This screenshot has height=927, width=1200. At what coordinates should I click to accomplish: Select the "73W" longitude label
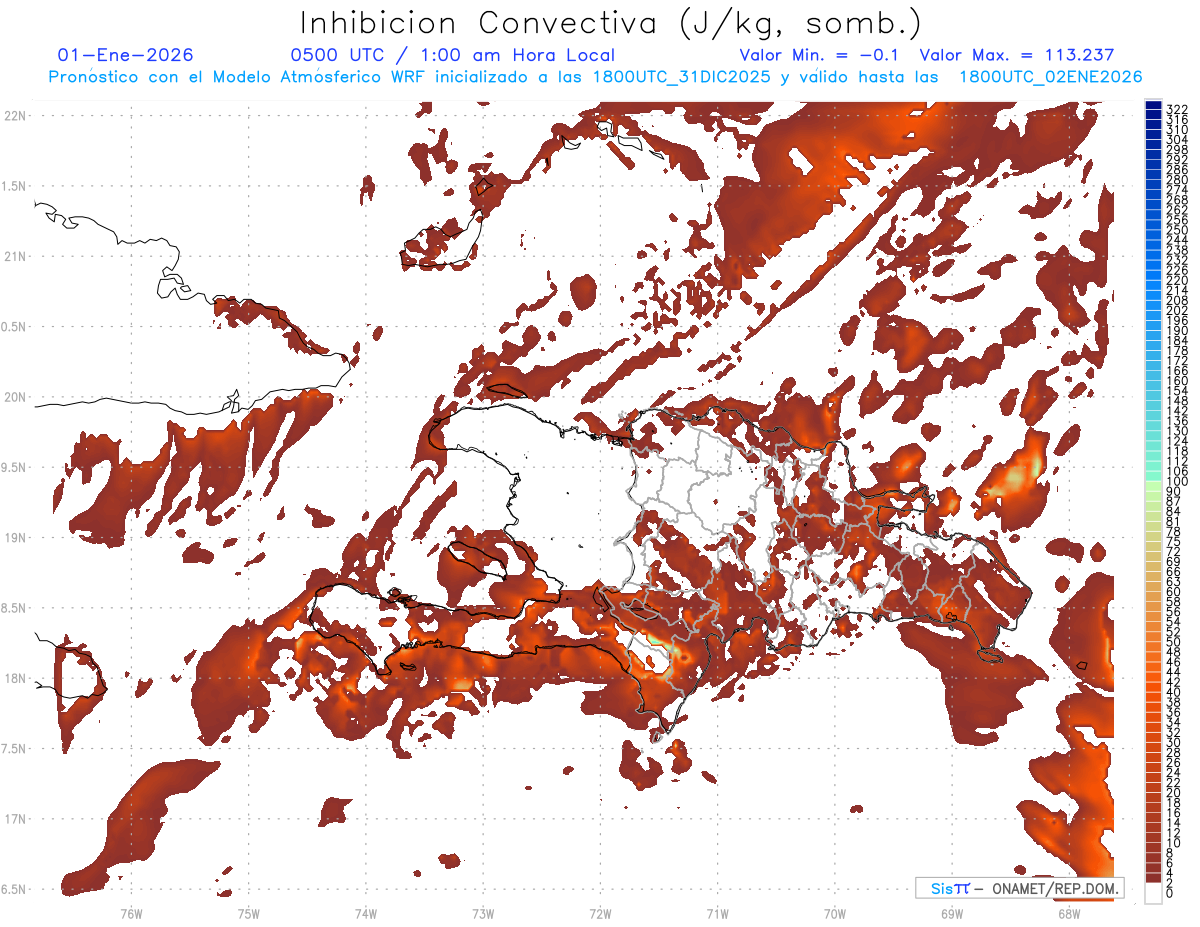483,913
